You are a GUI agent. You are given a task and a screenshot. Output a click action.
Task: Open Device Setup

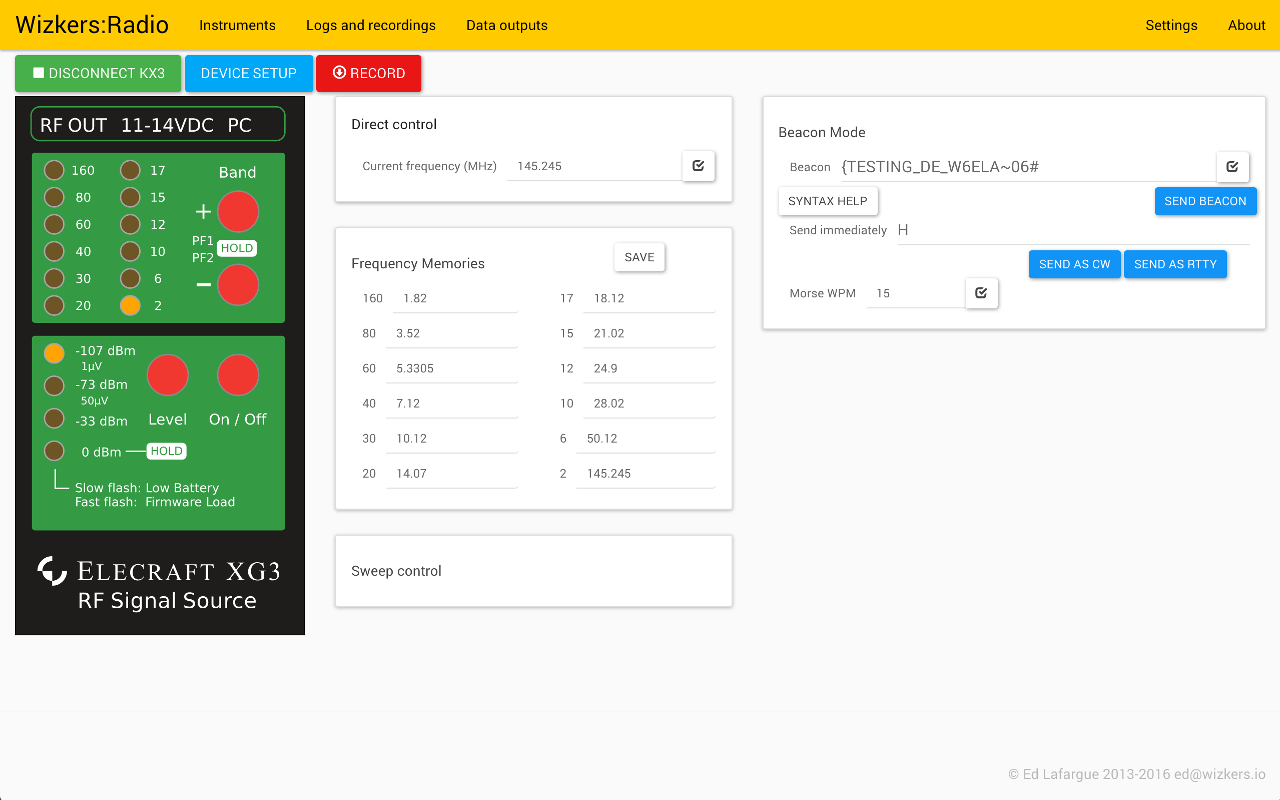coord(249,73)
